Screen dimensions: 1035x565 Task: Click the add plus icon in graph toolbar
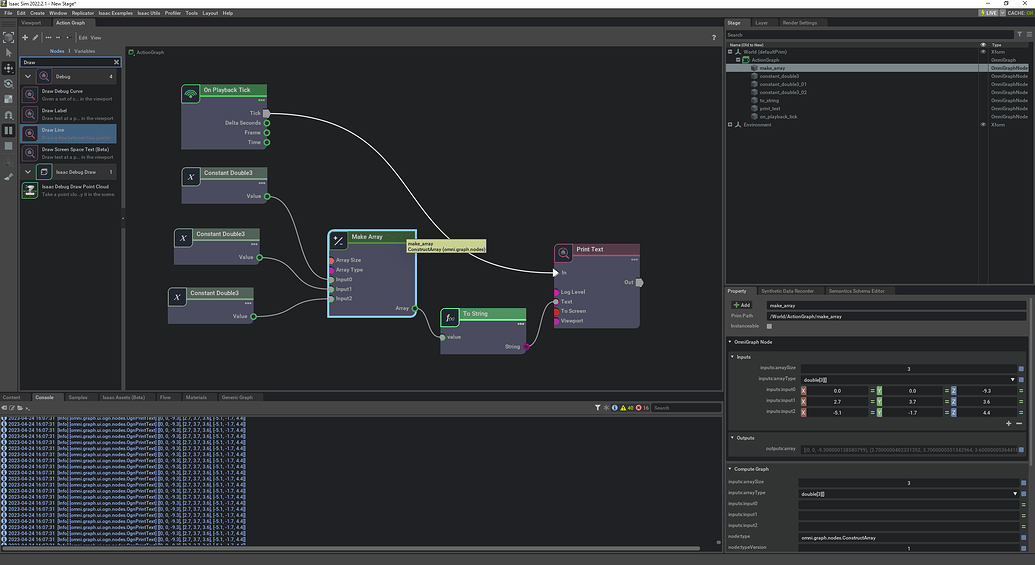point(25,37)
